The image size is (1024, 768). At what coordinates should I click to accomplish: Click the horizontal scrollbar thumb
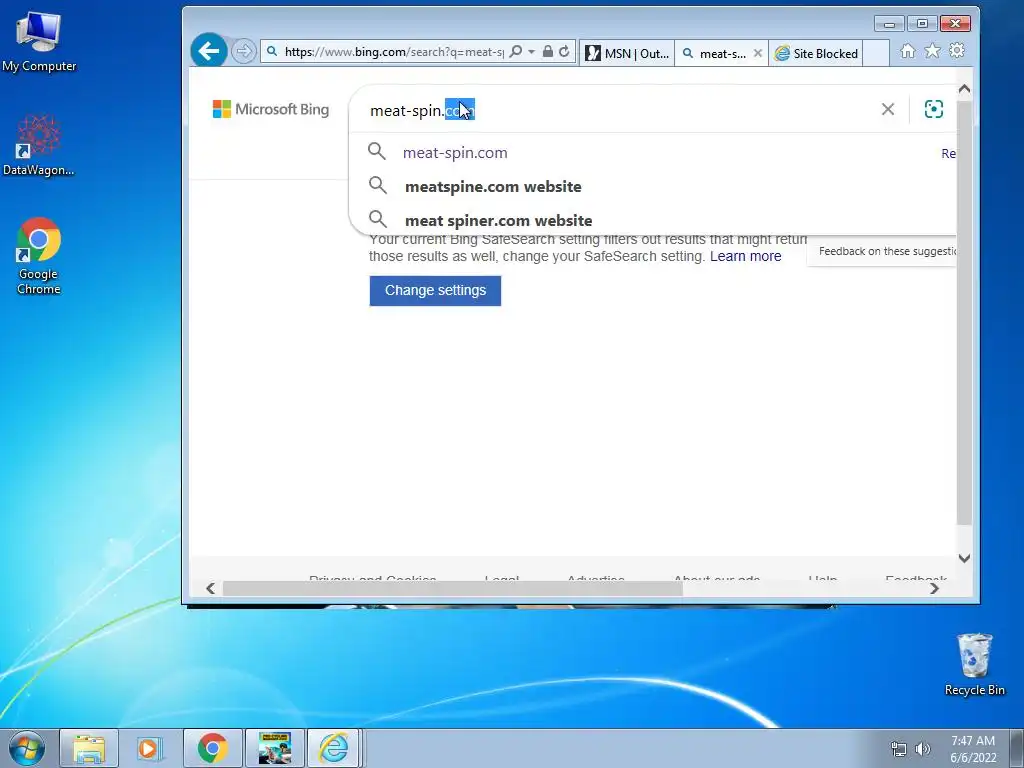pos(453,588)
